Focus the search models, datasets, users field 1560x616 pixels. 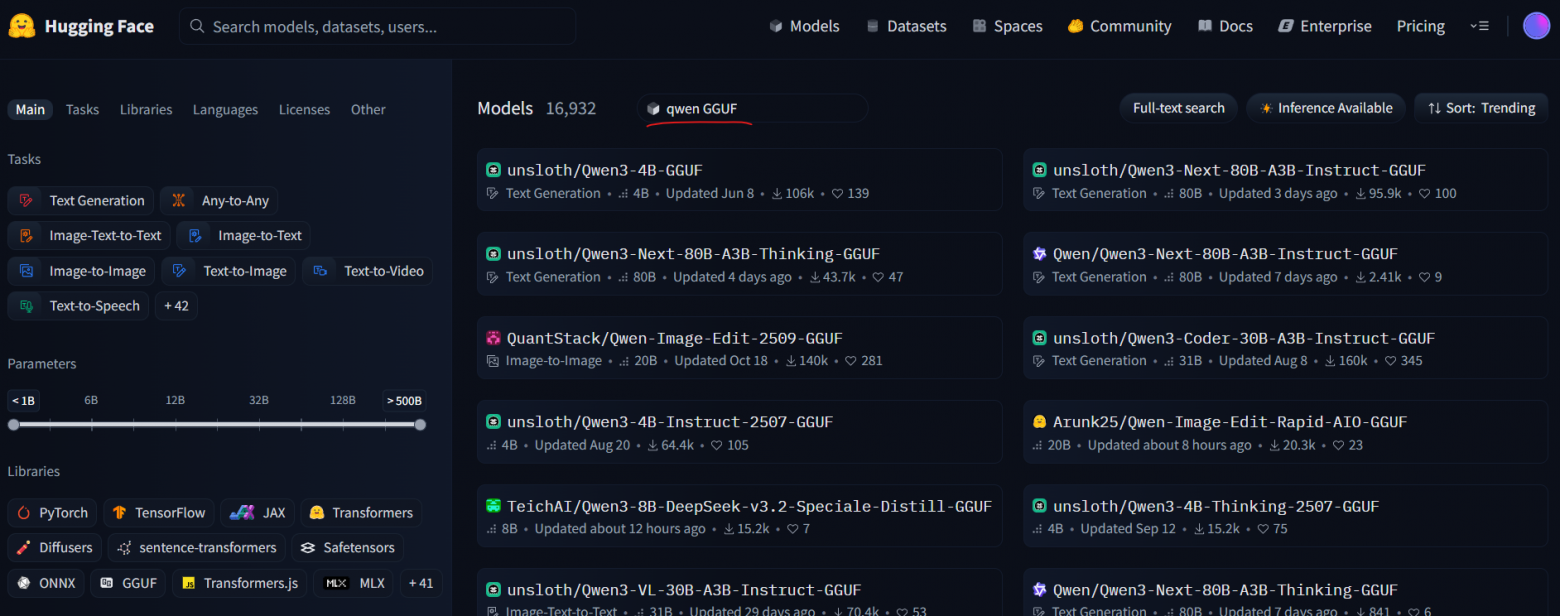[x=378, y=26]
